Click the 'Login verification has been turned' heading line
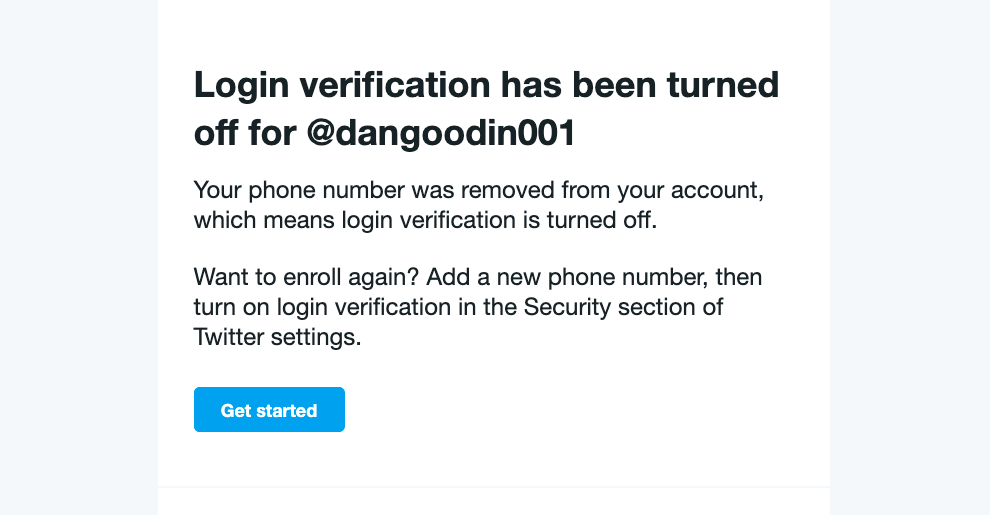Screen dimensions: 990x515 486,85
